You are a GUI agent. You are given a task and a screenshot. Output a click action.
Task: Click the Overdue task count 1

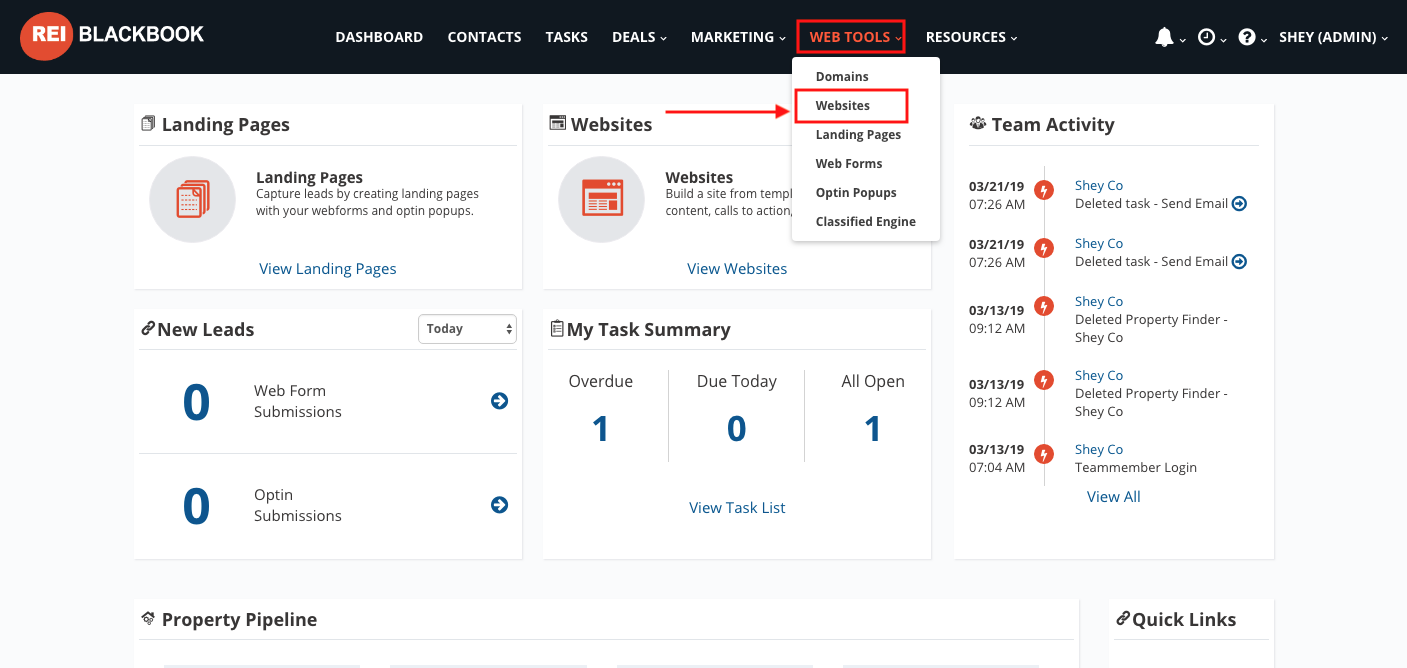tap(600, 428)
